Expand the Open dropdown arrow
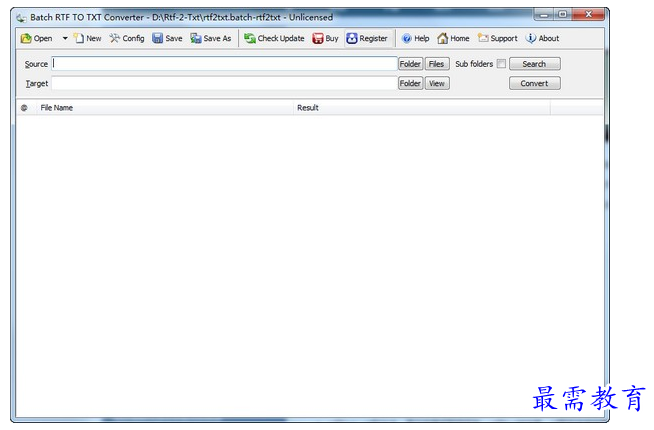654x430 pixels. coord(65,38)
